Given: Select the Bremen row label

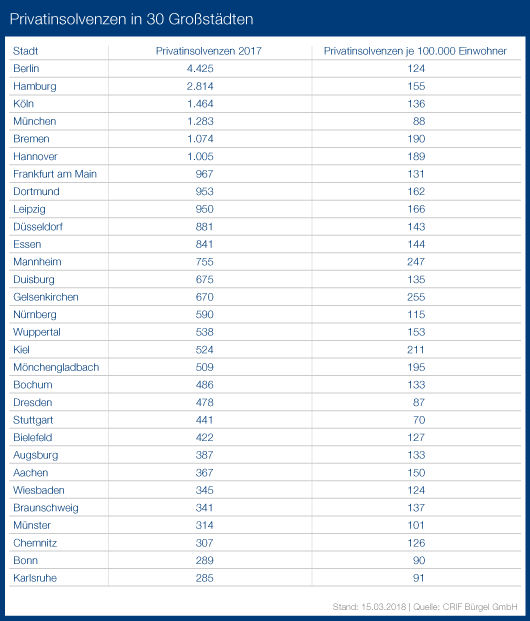Looking at the screenshot, I should click(31, 139).
